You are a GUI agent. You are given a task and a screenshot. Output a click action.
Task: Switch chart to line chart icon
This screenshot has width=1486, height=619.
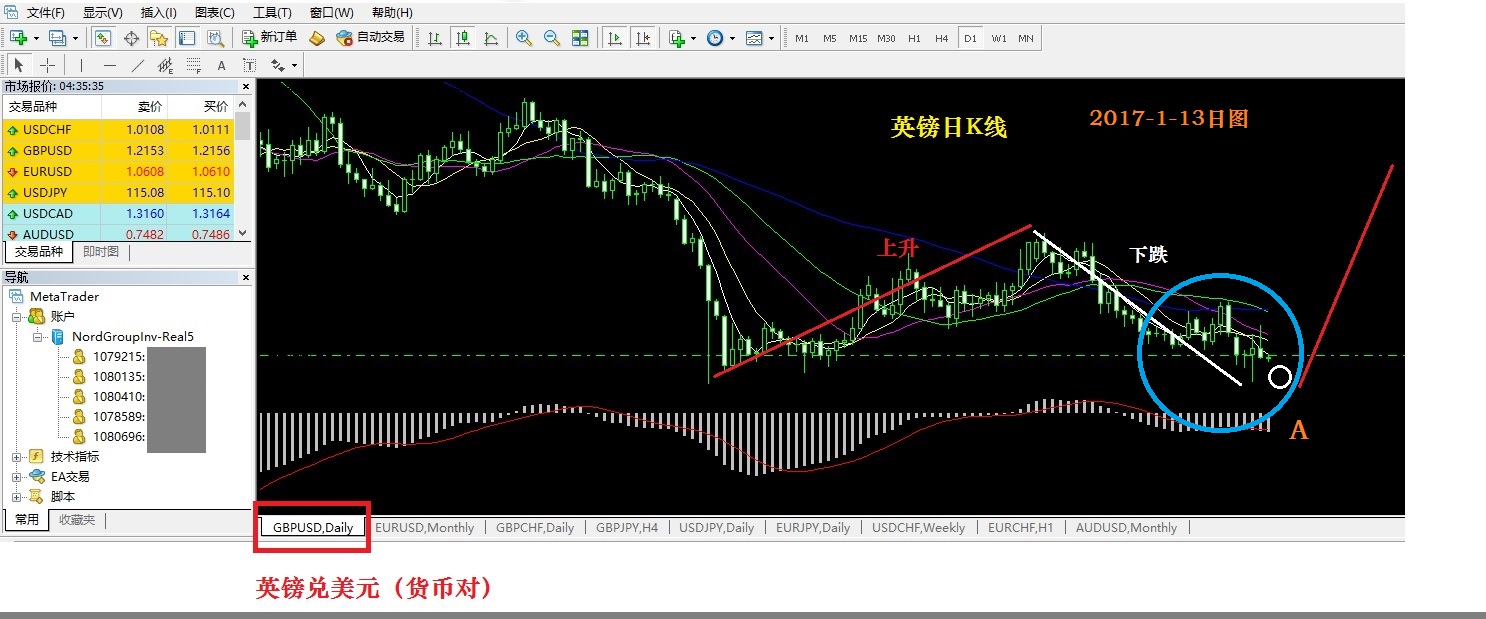pos(491,38)
